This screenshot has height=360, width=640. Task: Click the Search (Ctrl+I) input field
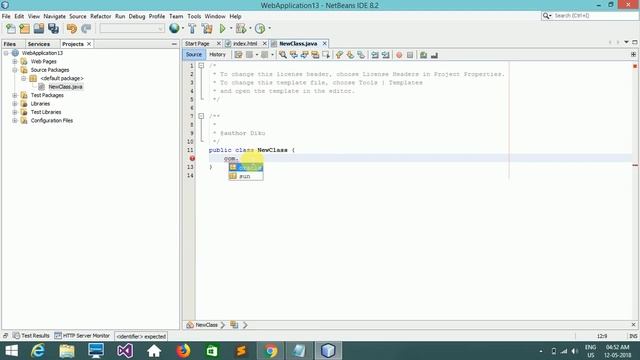595,16
